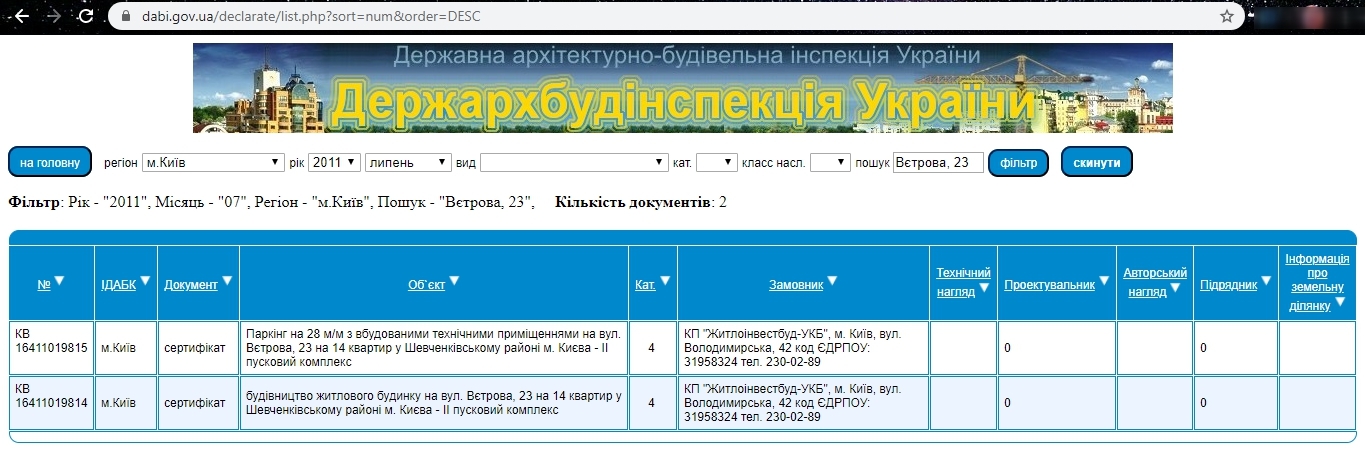This screenshot has height=450, width=1365.
Task: Open the month dropdown showing липень
Action: [x=409, y=162]
